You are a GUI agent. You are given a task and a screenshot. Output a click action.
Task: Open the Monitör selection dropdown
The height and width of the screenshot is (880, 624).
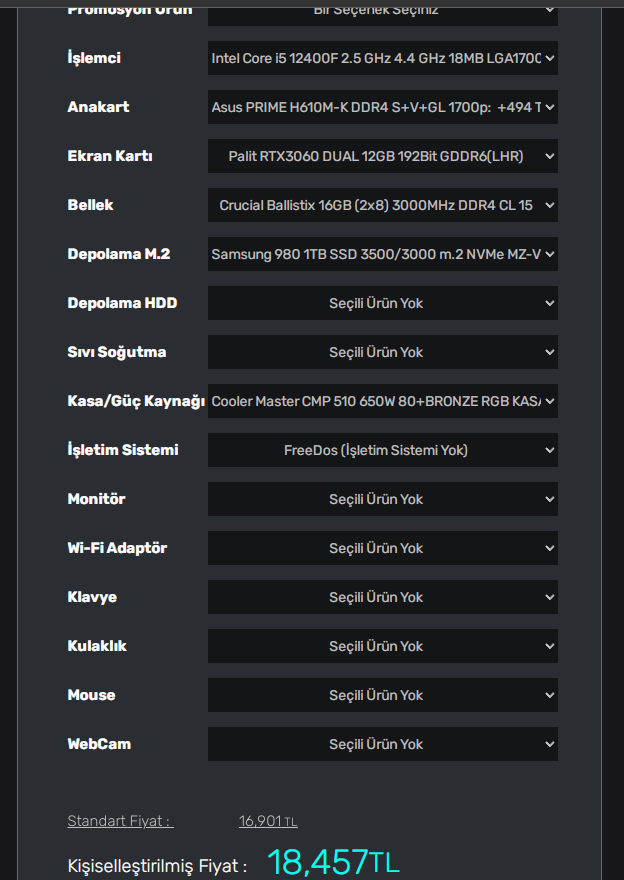tap(382, 499)
